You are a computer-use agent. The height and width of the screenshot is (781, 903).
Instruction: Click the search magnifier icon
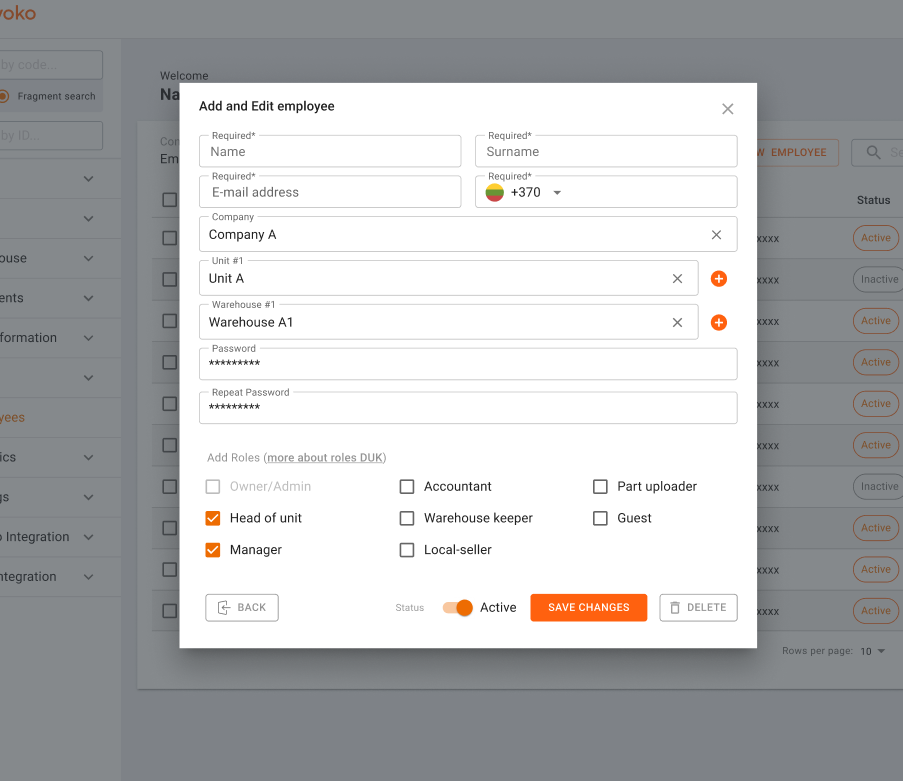click(x=873, y=152)
